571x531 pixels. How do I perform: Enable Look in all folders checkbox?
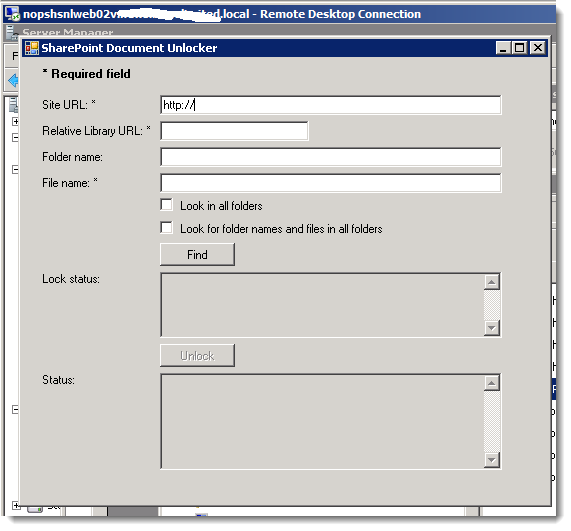tap(166, 205)
